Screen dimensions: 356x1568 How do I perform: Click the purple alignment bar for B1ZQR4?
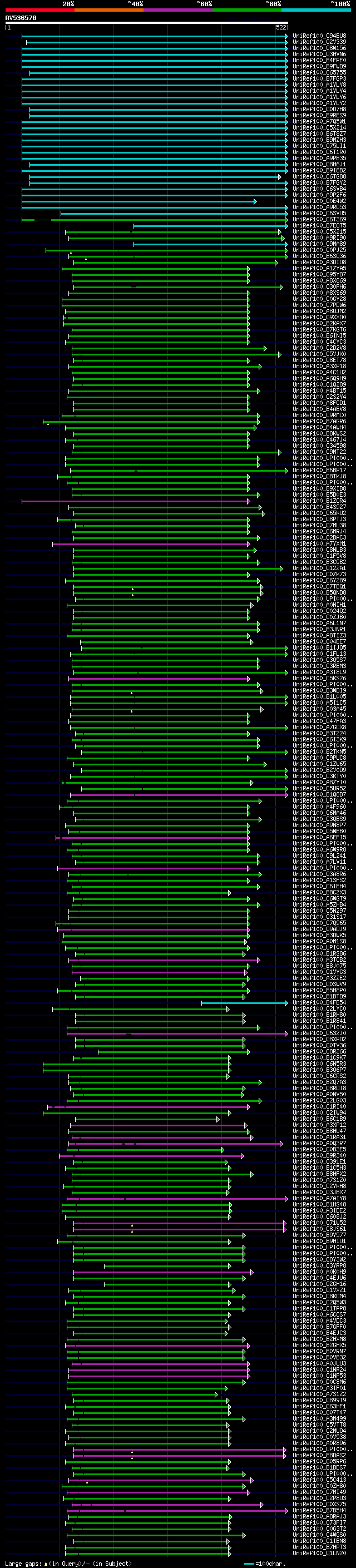[x=136, y=502]
